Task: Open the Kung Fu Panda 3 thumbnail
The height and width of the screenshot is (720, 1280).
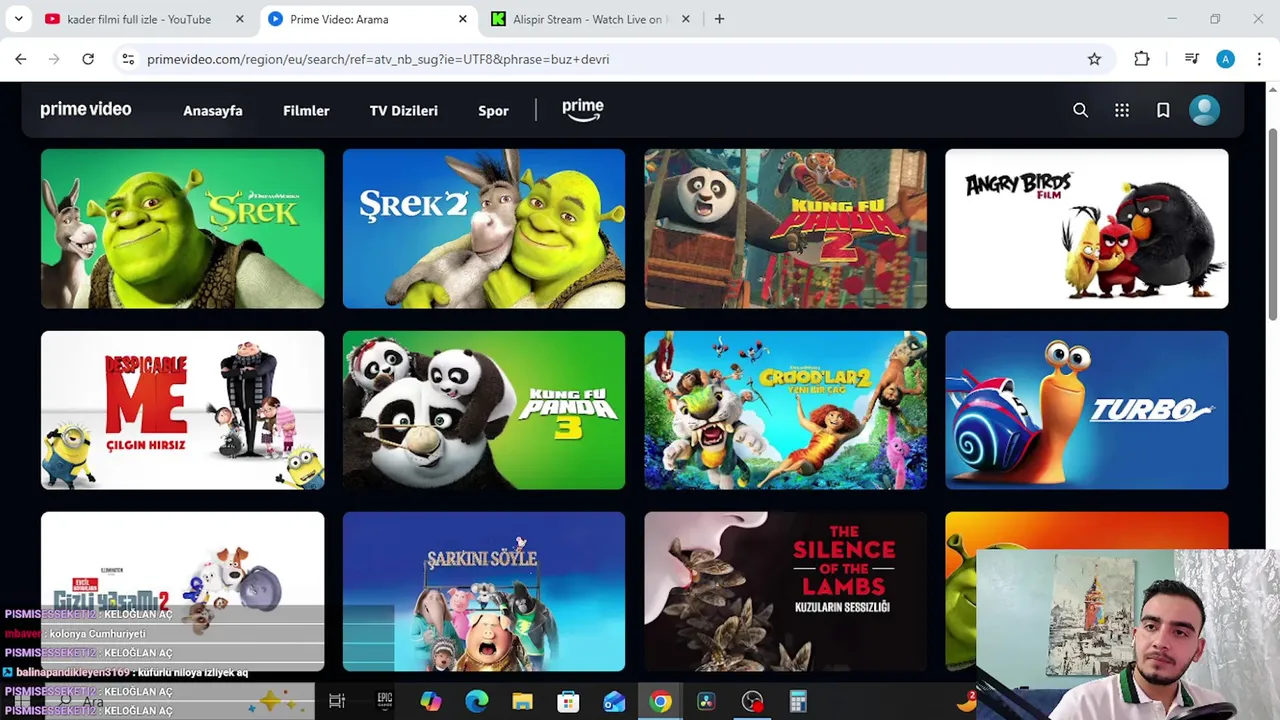Action: [484, 410]
